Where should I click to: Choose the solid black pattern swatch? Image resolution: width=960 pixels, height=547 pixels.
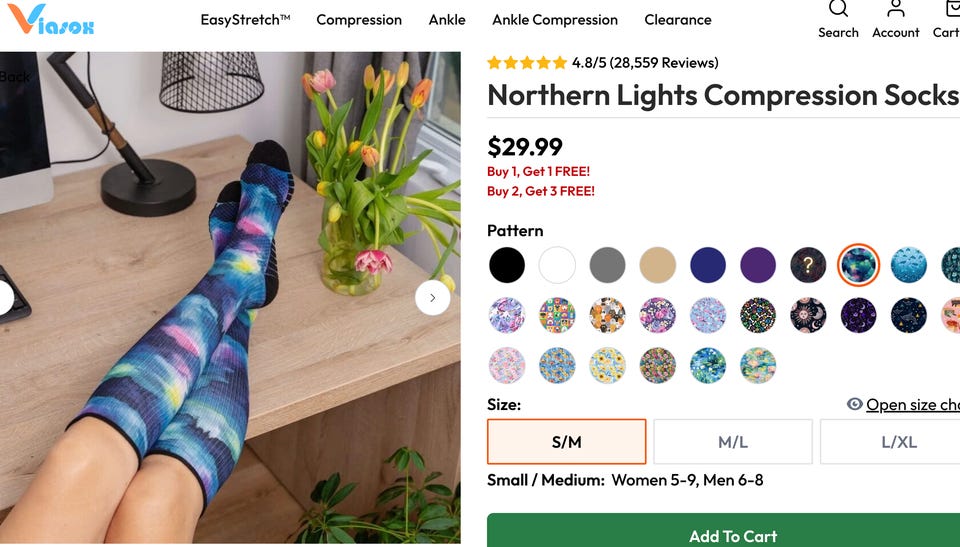coord(507,265)
